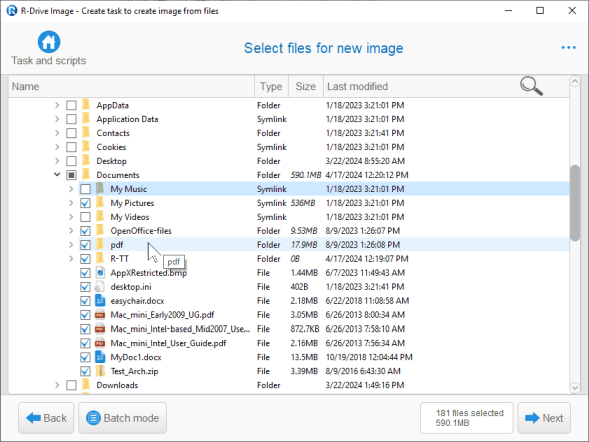The height and width of the screenshot is (442, 589).
Task: Check the Downloads folder checkbox
Action: pos(71,385)
